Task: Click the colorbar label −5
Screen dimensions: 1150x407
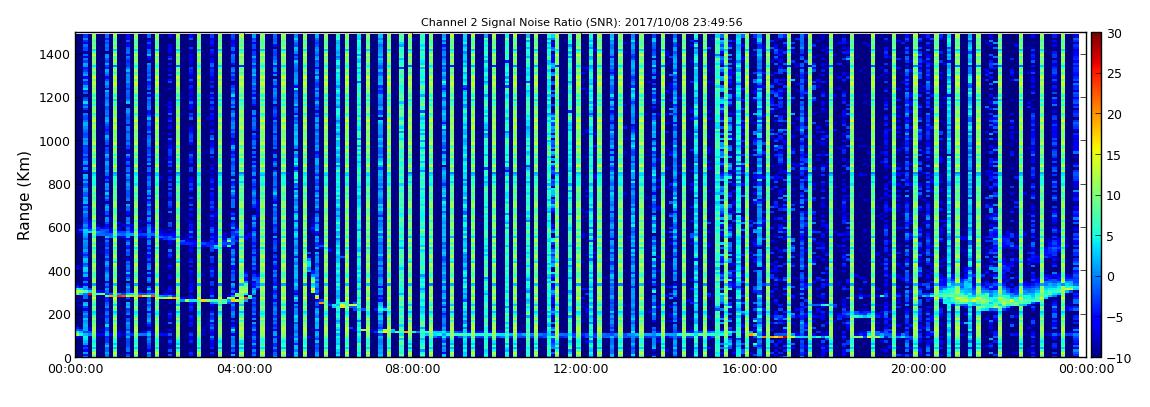Action: pos(1115,317)
